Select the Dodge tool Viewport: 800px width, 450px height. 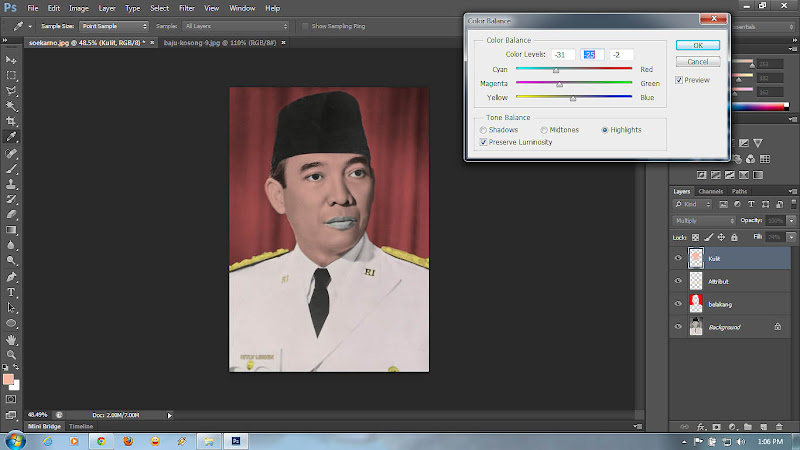(x=11, y=260)
